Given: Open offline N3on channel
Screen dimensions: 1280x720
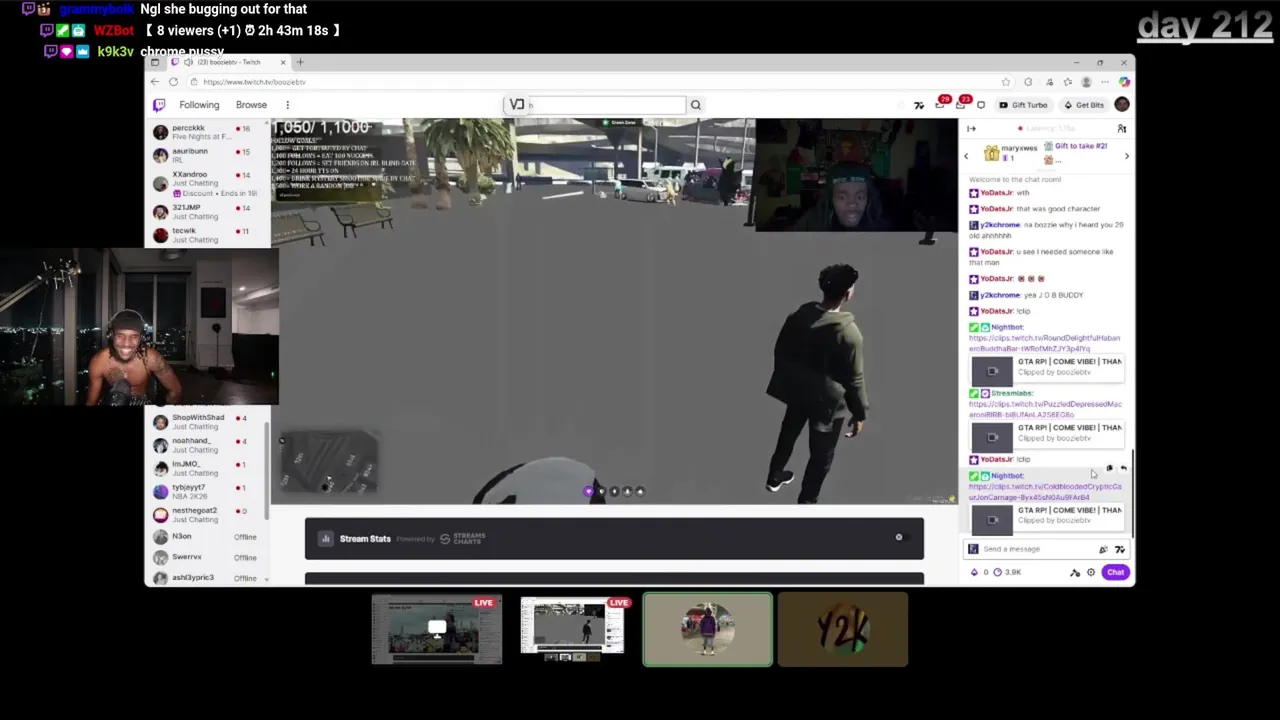Looking at the screenshot, I should 207,537.
